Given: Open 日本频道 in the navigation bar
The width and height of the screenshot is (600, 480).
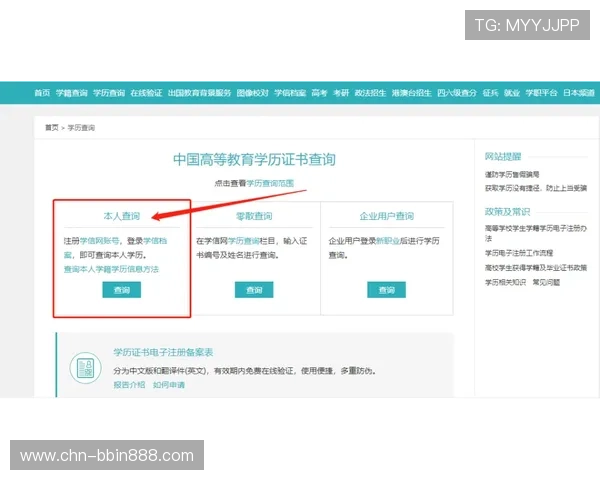Looking at the screenshot, I should (x=579, y=93).
